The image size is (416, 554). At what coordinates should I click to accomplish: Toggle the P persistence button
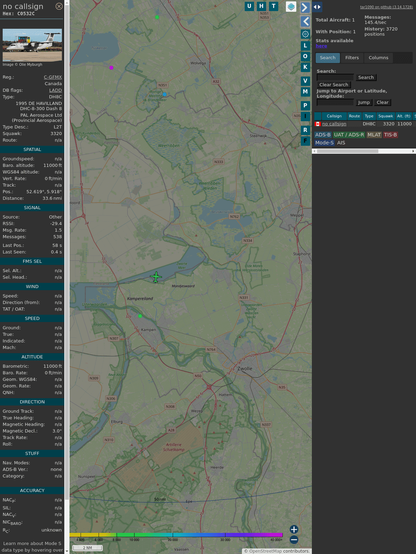(x=305, y=105)
